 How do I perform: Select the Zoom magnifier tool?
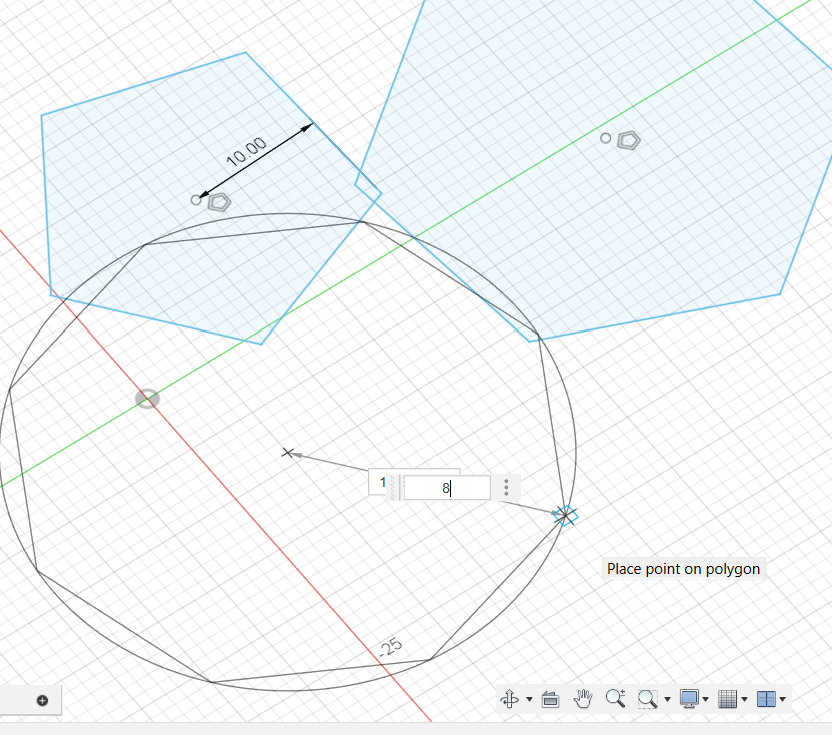pyautogui.click(x=616, y=698)
